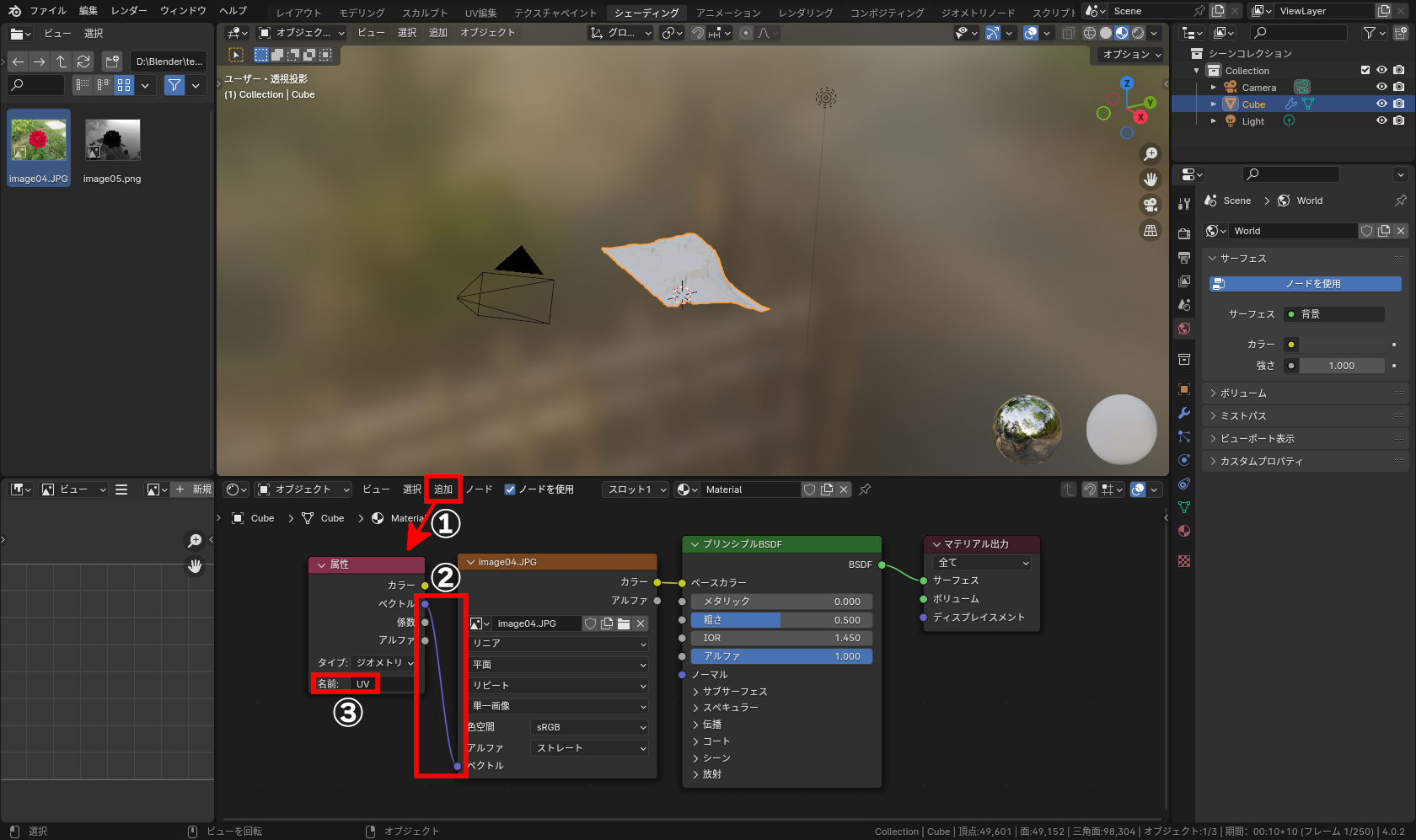1416x840 pixels.
Task: Open the リニア interpolation dropdown
Action: click(559, 644)
